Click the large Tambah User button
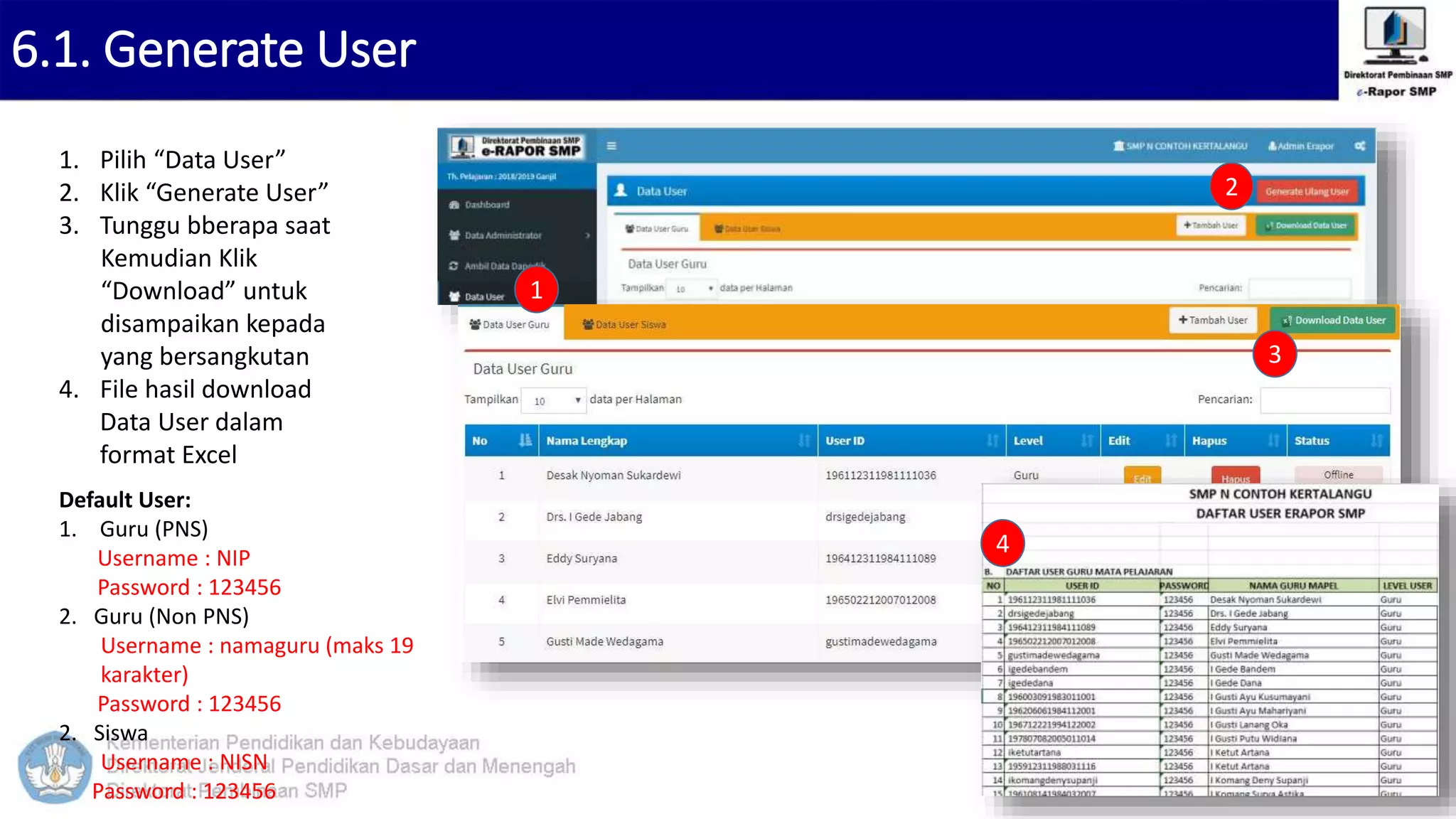This screenshot has width=1456, height=819. point(1213,320)
